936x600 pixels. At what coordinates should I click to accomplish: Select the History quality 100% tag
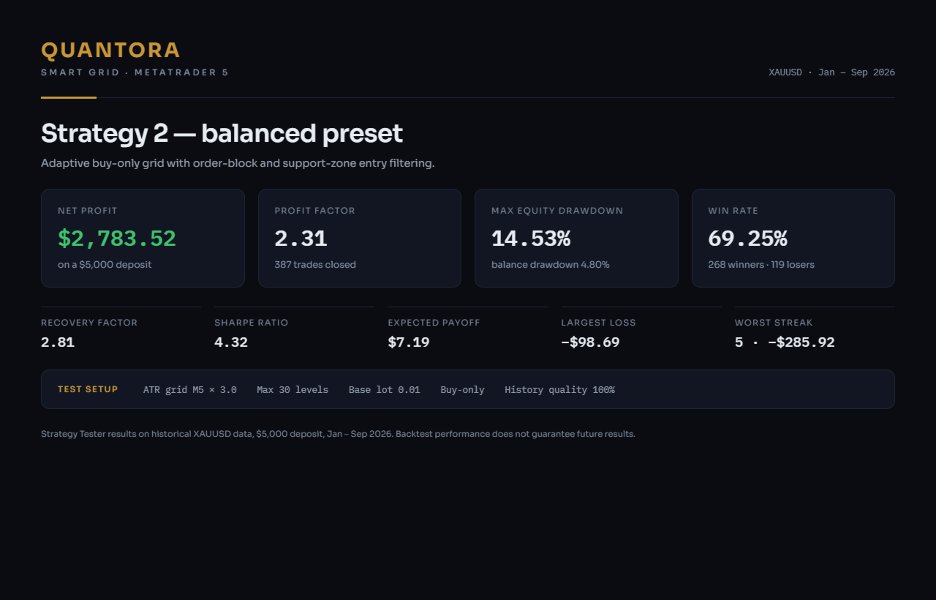560,390
